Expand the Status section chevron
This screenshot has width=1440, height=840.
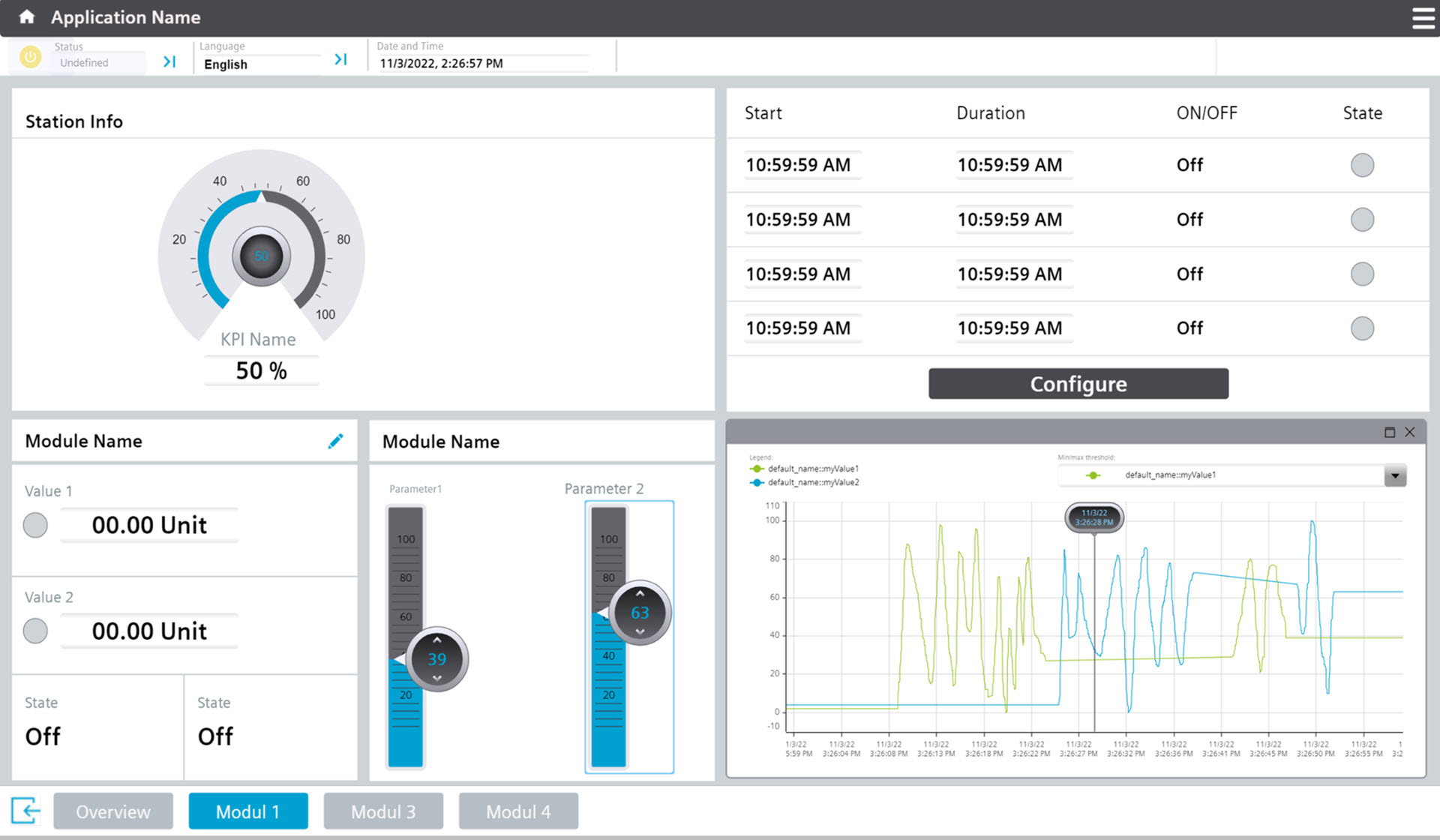[x=168, y=61]
